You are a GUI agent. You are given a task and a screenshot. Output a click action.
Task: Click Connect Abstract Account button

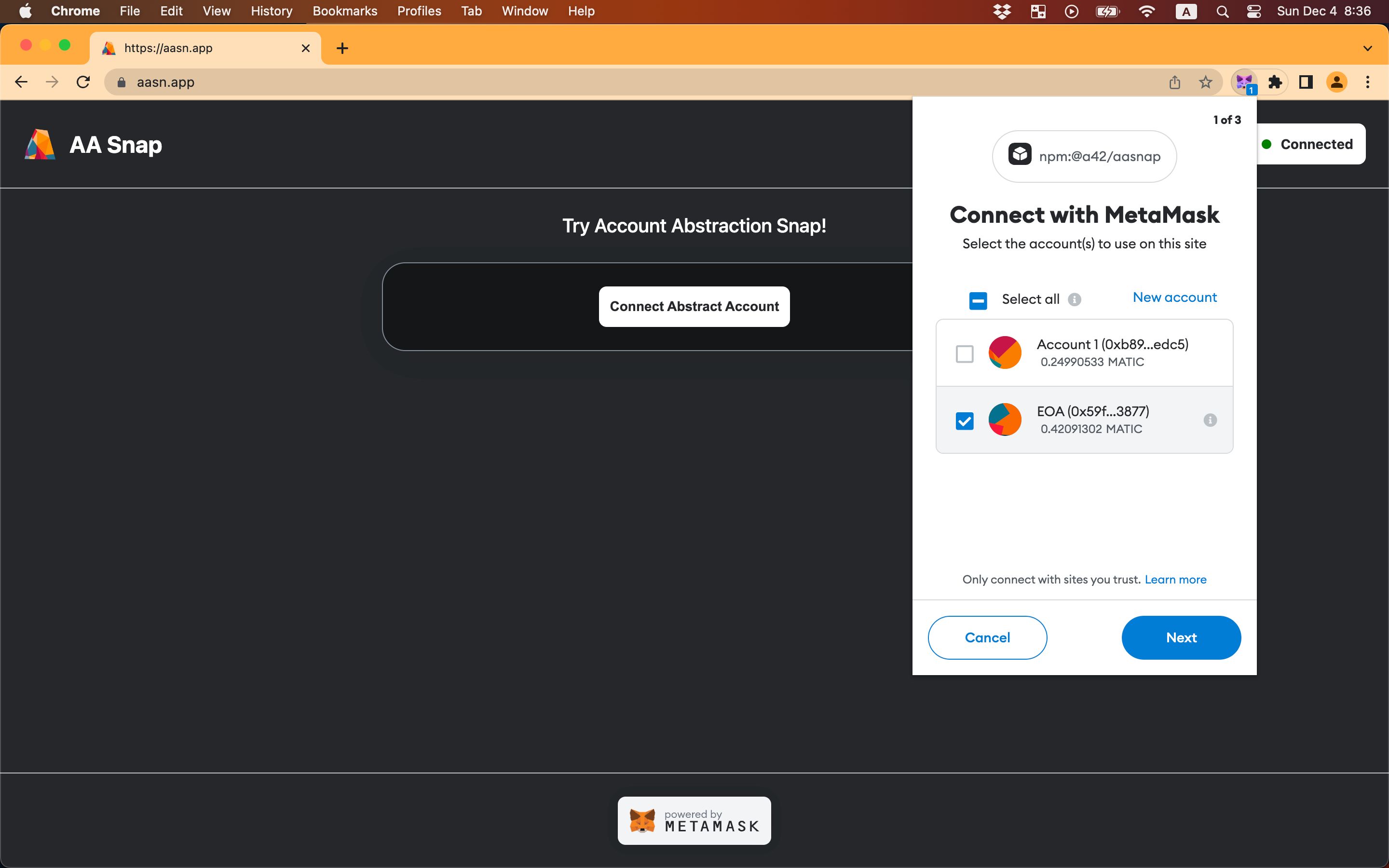(x=694, y=307)
